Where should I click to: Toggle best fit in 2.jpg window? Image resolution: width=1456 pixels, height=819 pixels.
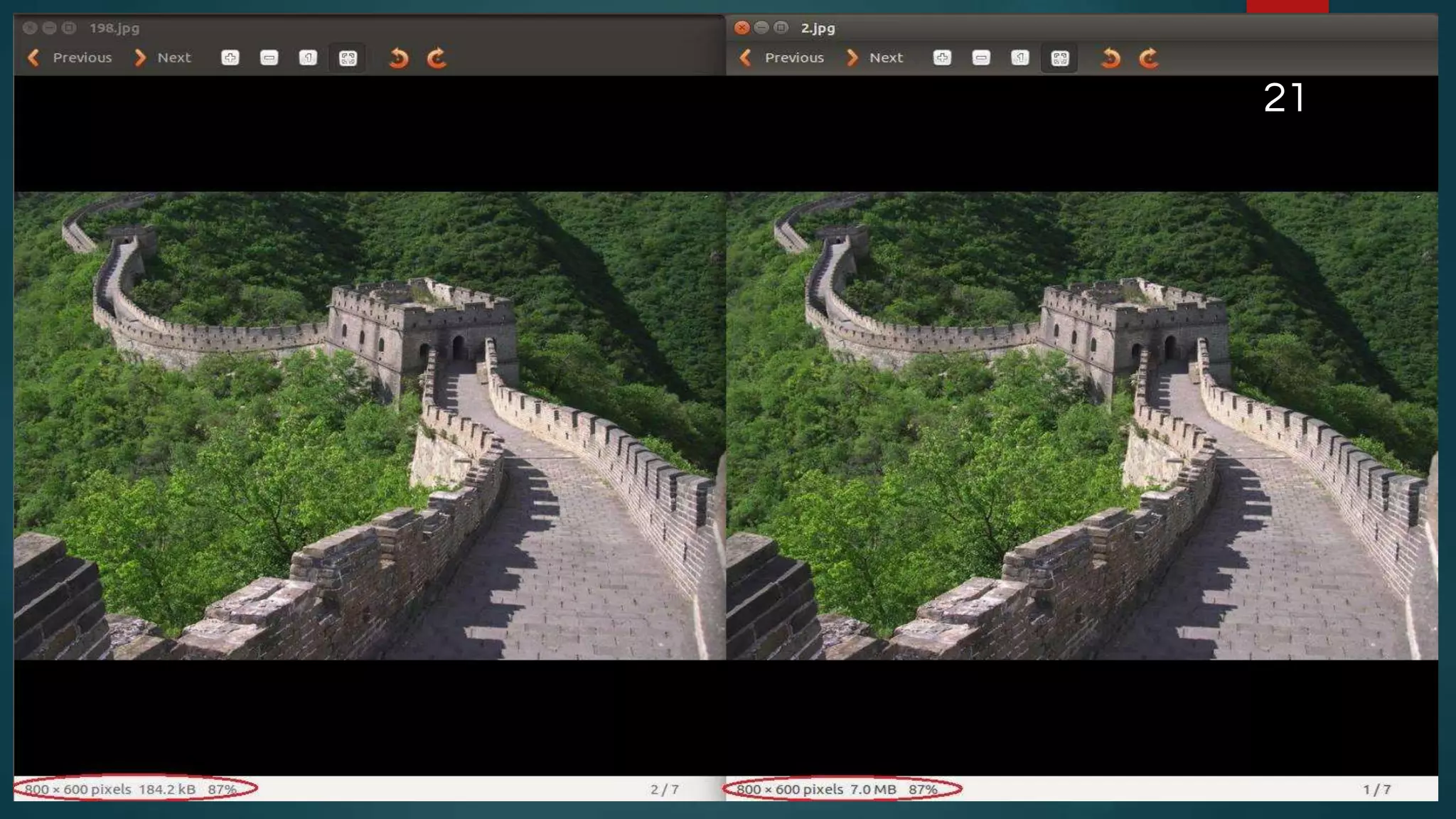(x=1059, y=58)
